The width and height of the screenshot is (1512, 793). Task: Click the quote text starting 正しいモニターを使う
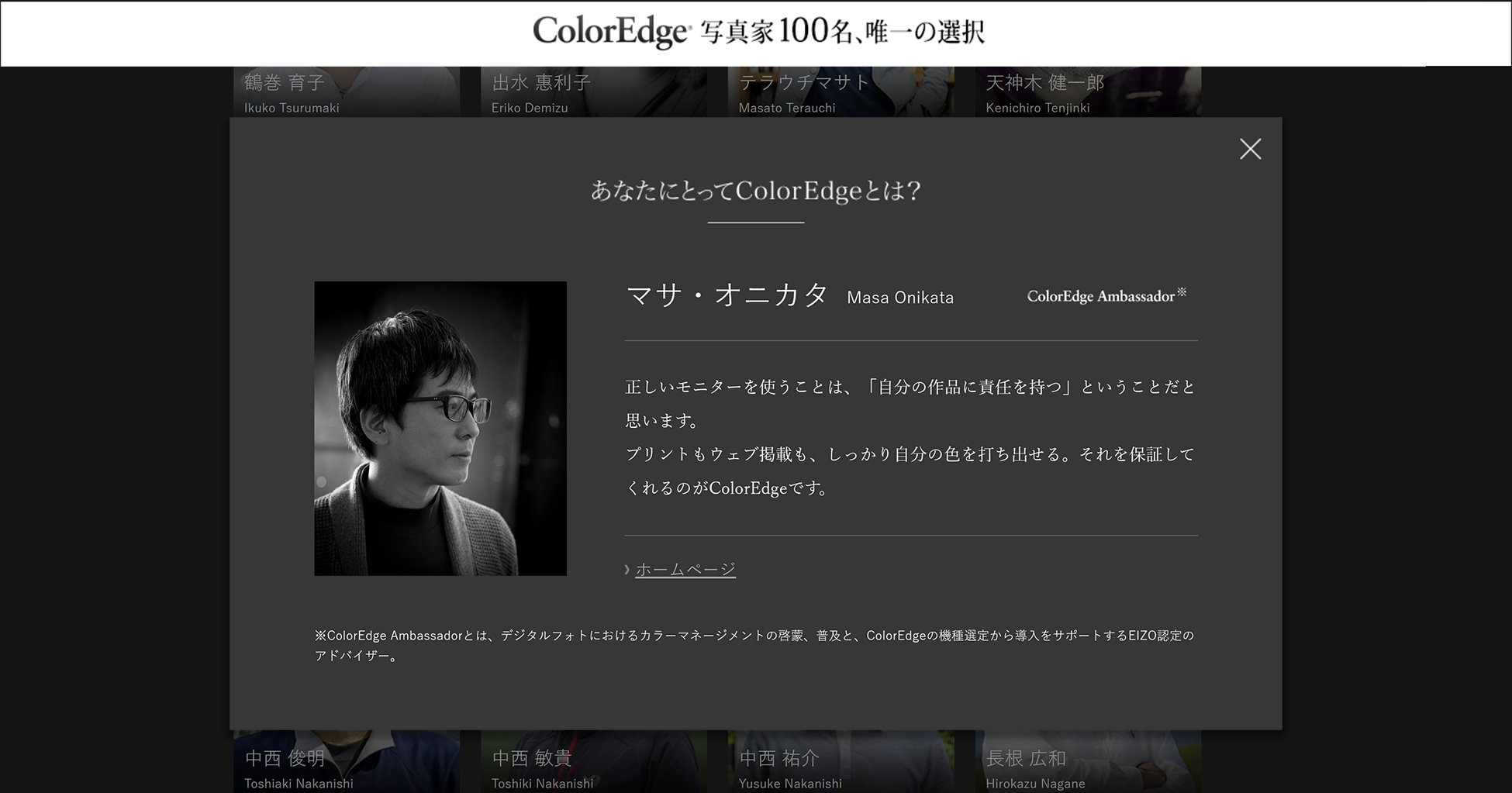tap(910, 437)
